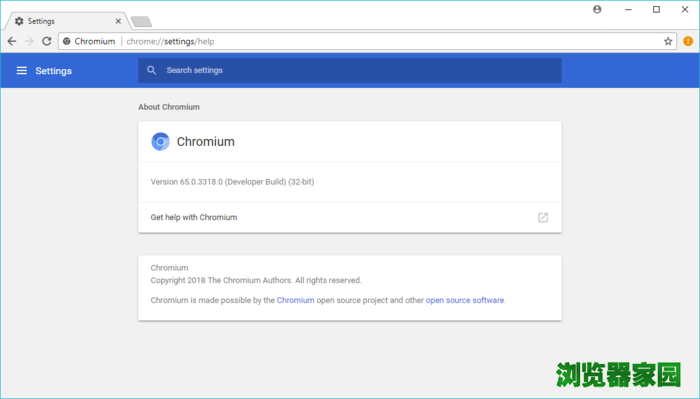Bookmark this page with the star icon
700x399 pixels.
(x=668, y=42)
